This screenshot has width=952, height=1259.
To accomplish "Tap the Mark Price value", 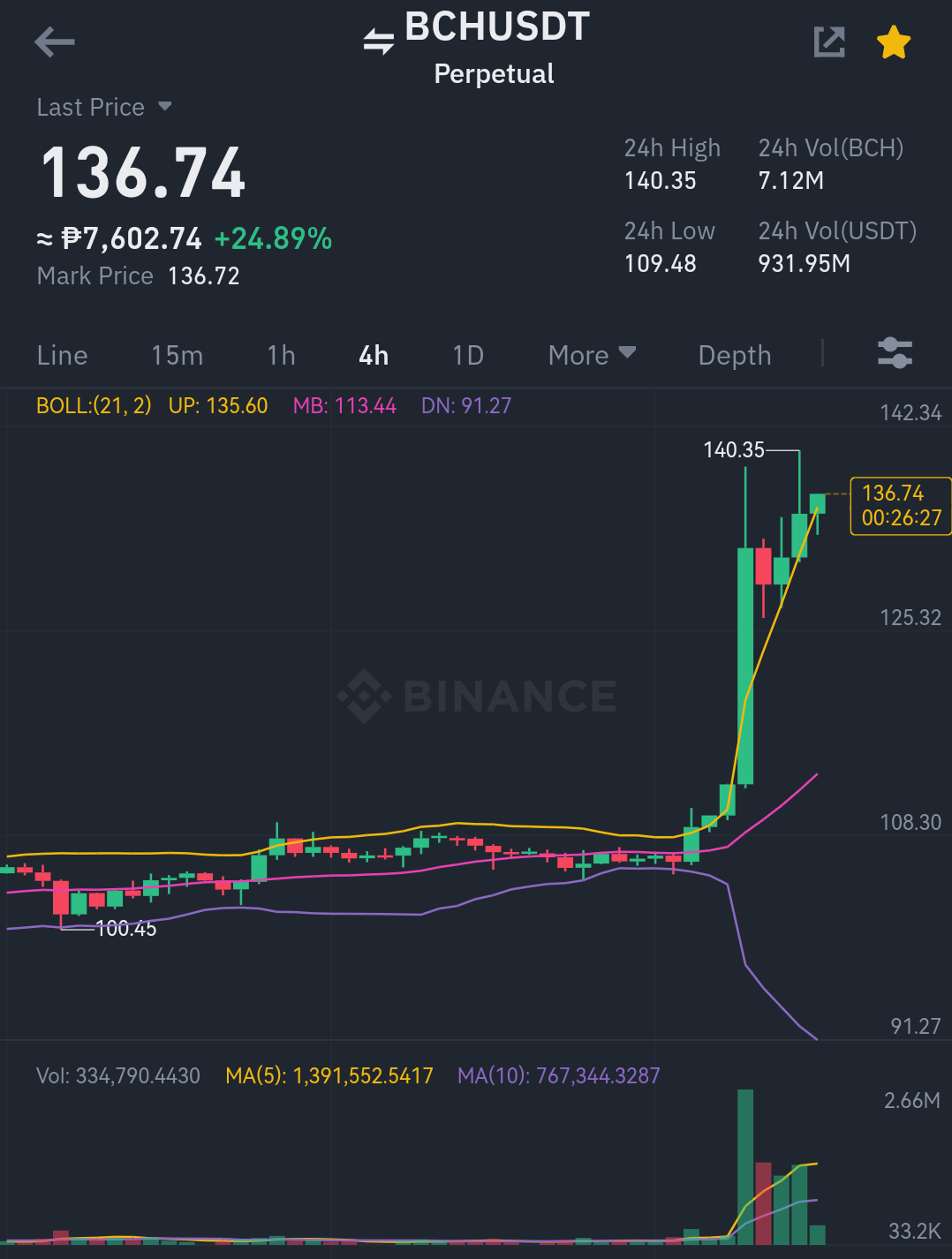I will tap(204, 276).
